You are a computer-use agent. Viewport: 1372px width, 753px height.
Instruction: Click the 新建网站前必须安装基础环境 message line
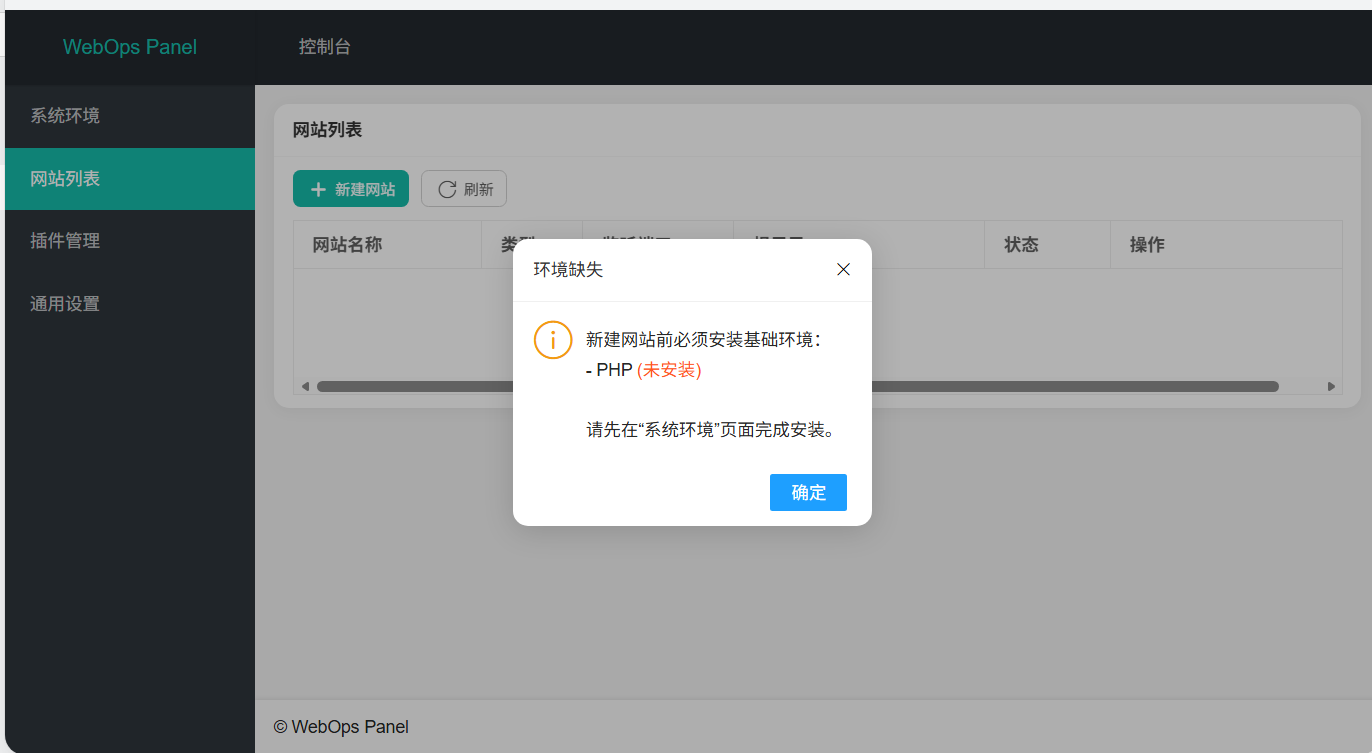(704, 340)
